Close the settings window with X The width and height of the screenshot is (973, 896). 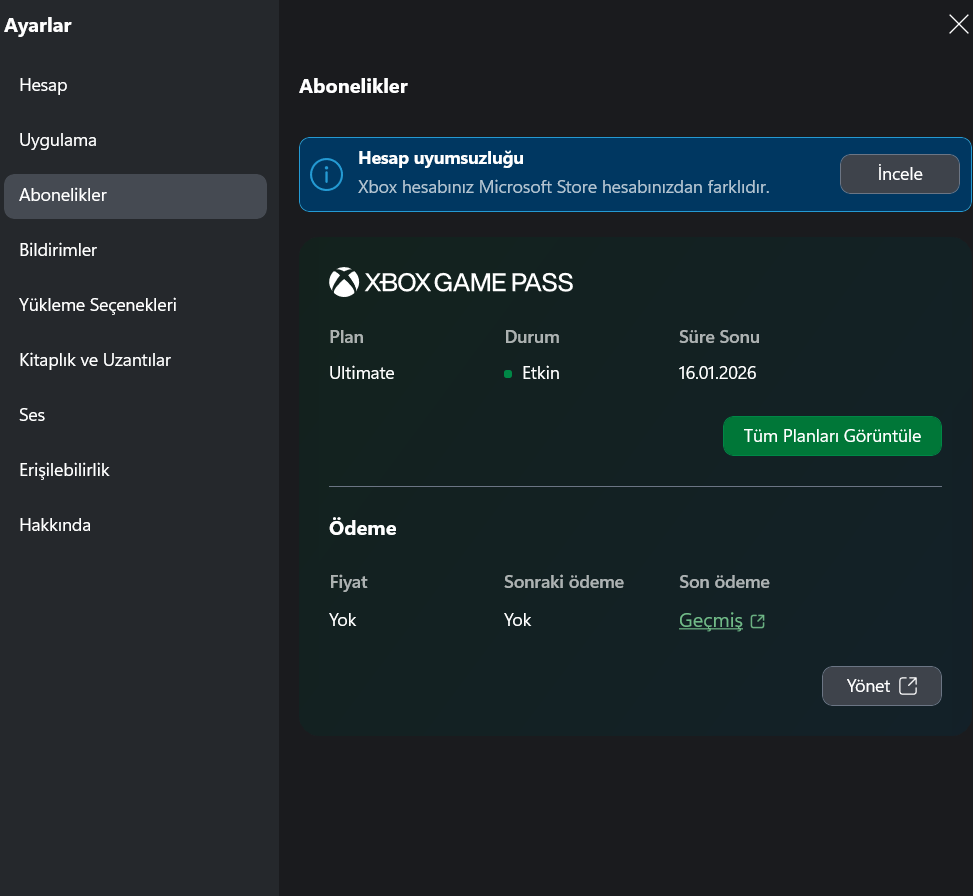[x=958, y=24]
